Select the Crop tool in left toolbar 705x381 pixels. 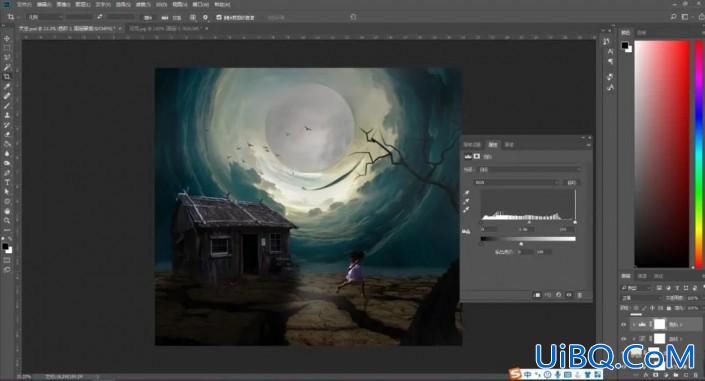7,76
